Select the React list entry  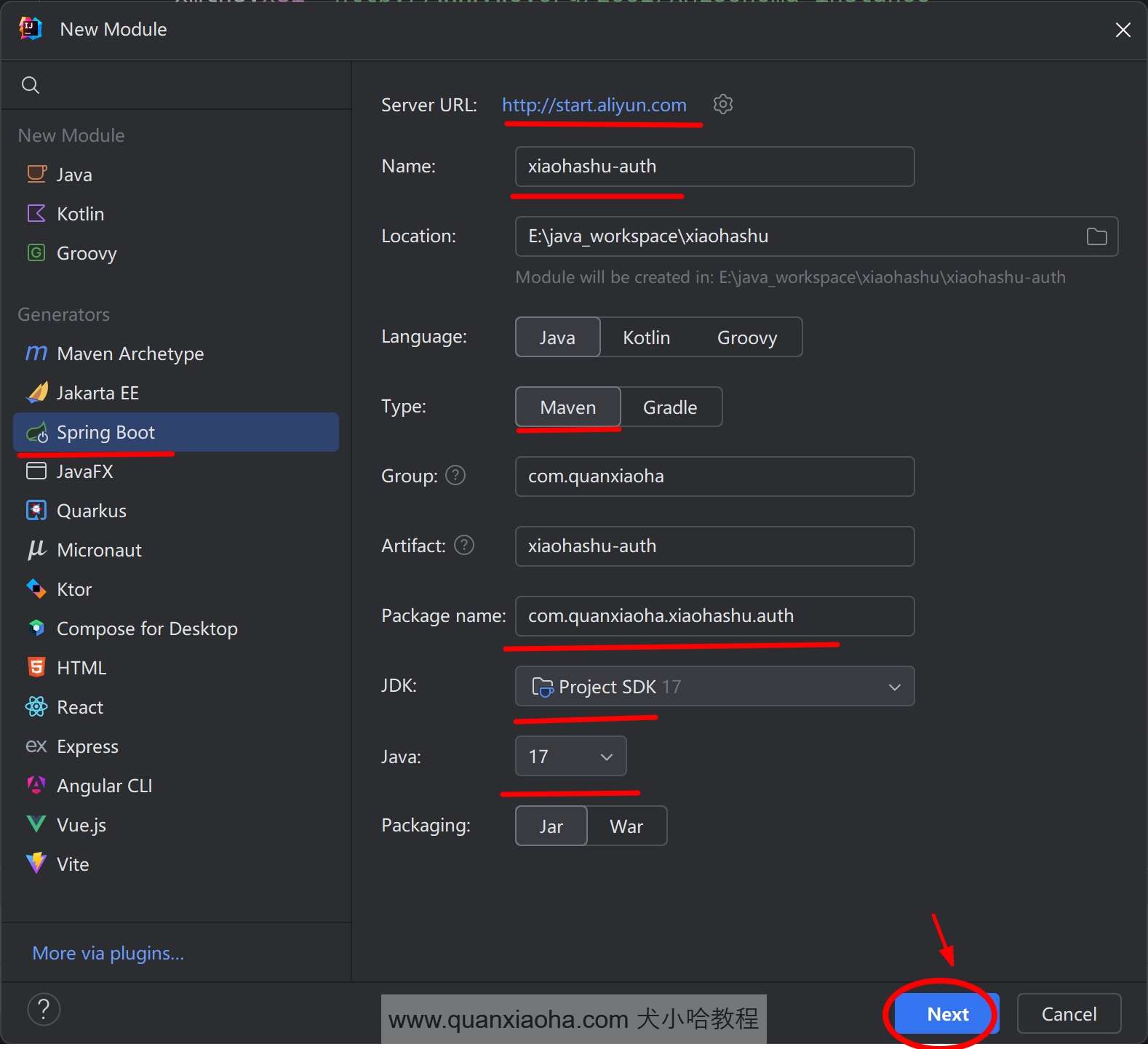pos(176,707)
